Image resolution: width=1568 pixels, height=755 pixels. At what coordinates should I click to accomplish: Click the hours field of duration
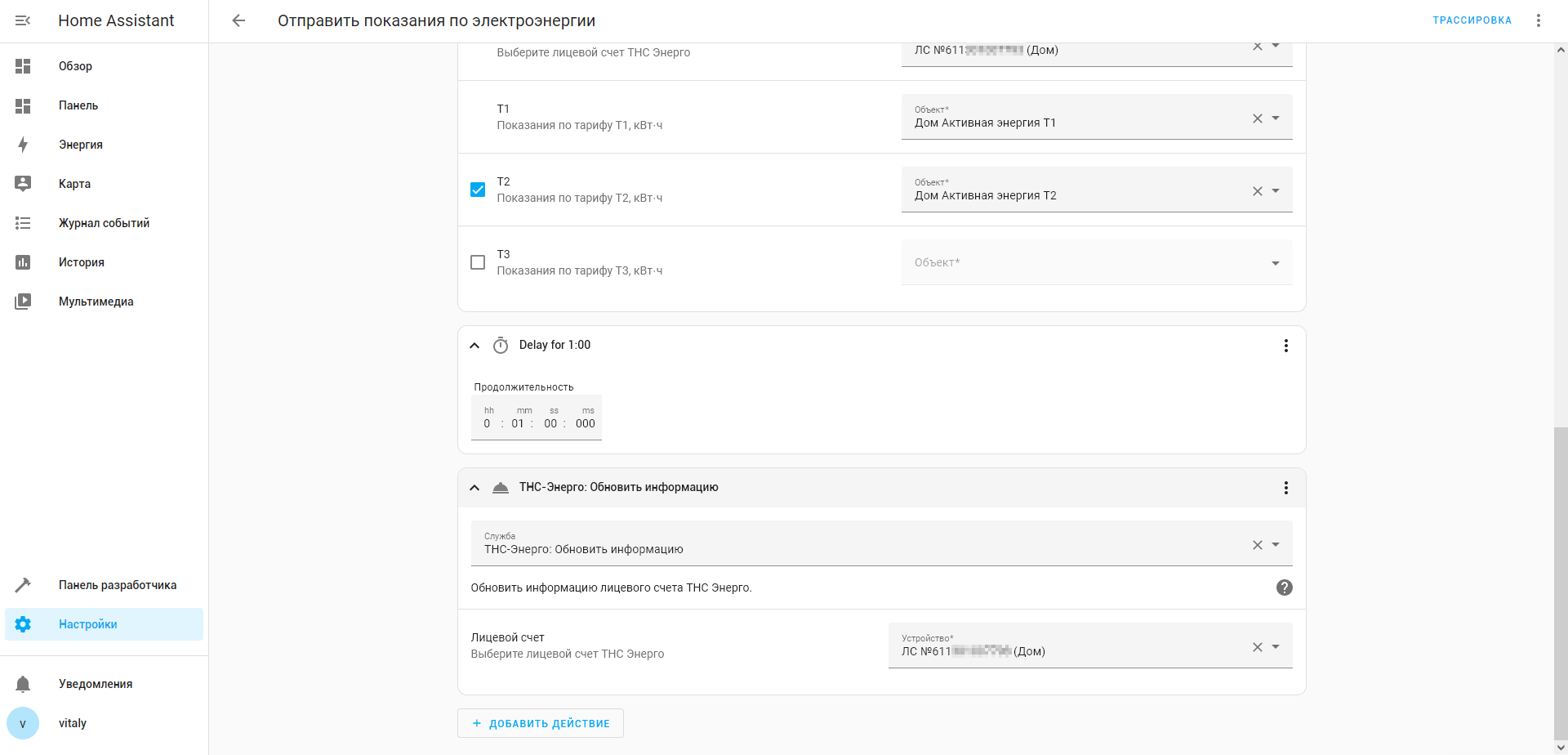click(488, 423)
